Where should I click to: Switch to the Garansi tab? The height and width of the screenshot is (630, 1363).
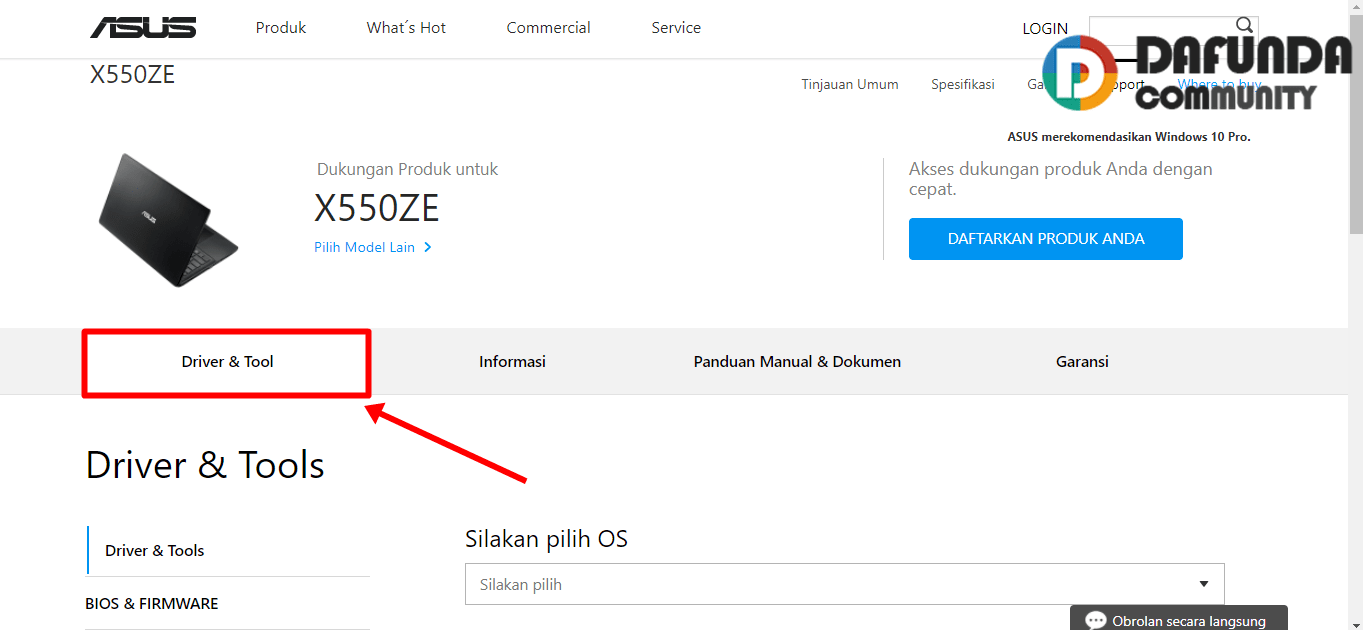coord(1082,362)
